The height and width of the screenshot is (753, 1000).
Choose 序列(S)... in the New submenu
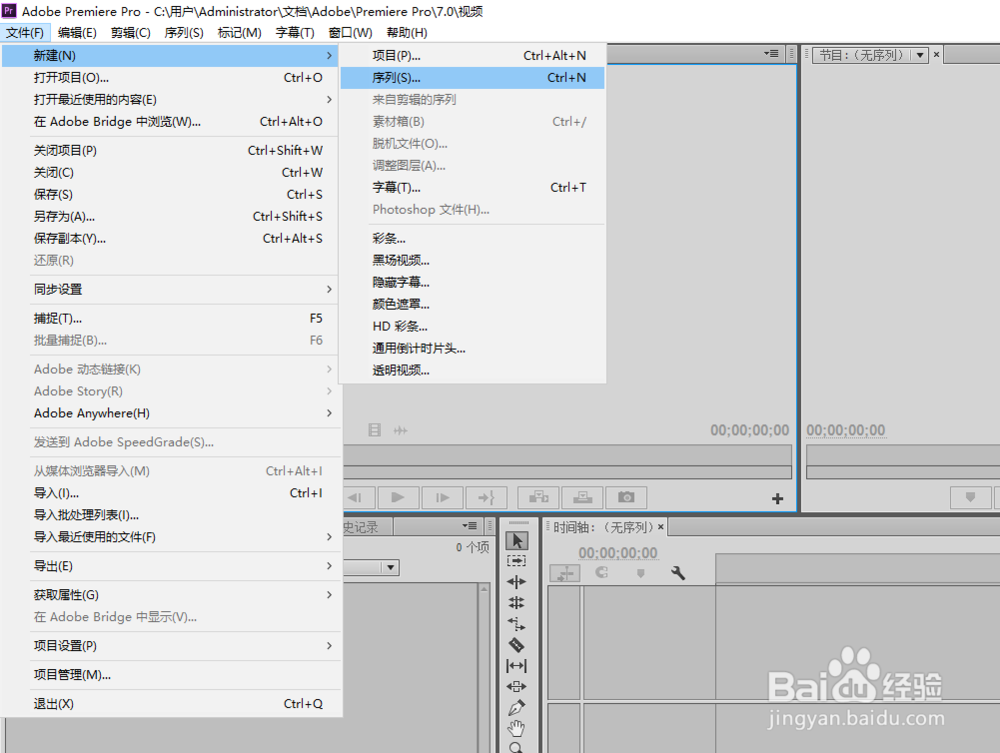[473, 78]
